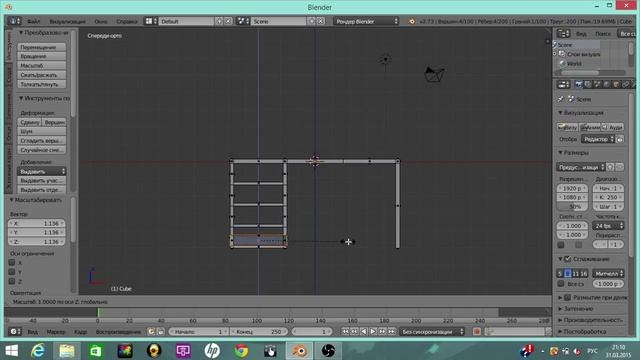Image resolution: width=640 pixels, height=360 pixels.
Task: Expand the Постобработка panel
Action: click(560, 332)
